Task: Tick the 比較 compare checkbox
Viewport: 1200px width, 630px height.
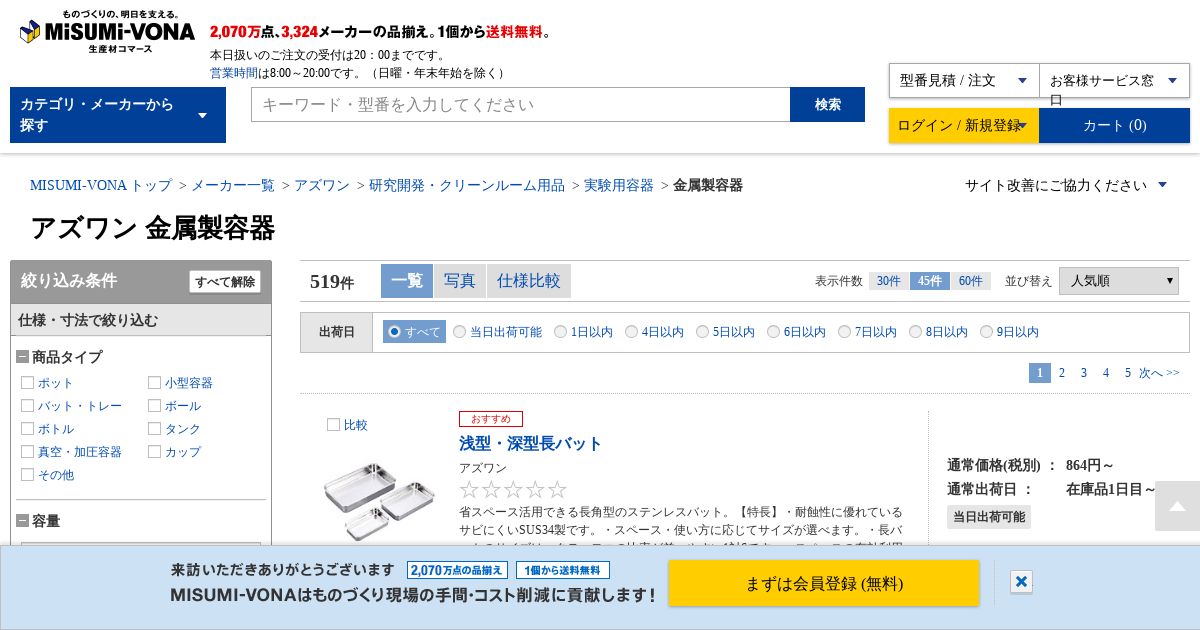Action: pyautogui.click(x=333, y=424)
